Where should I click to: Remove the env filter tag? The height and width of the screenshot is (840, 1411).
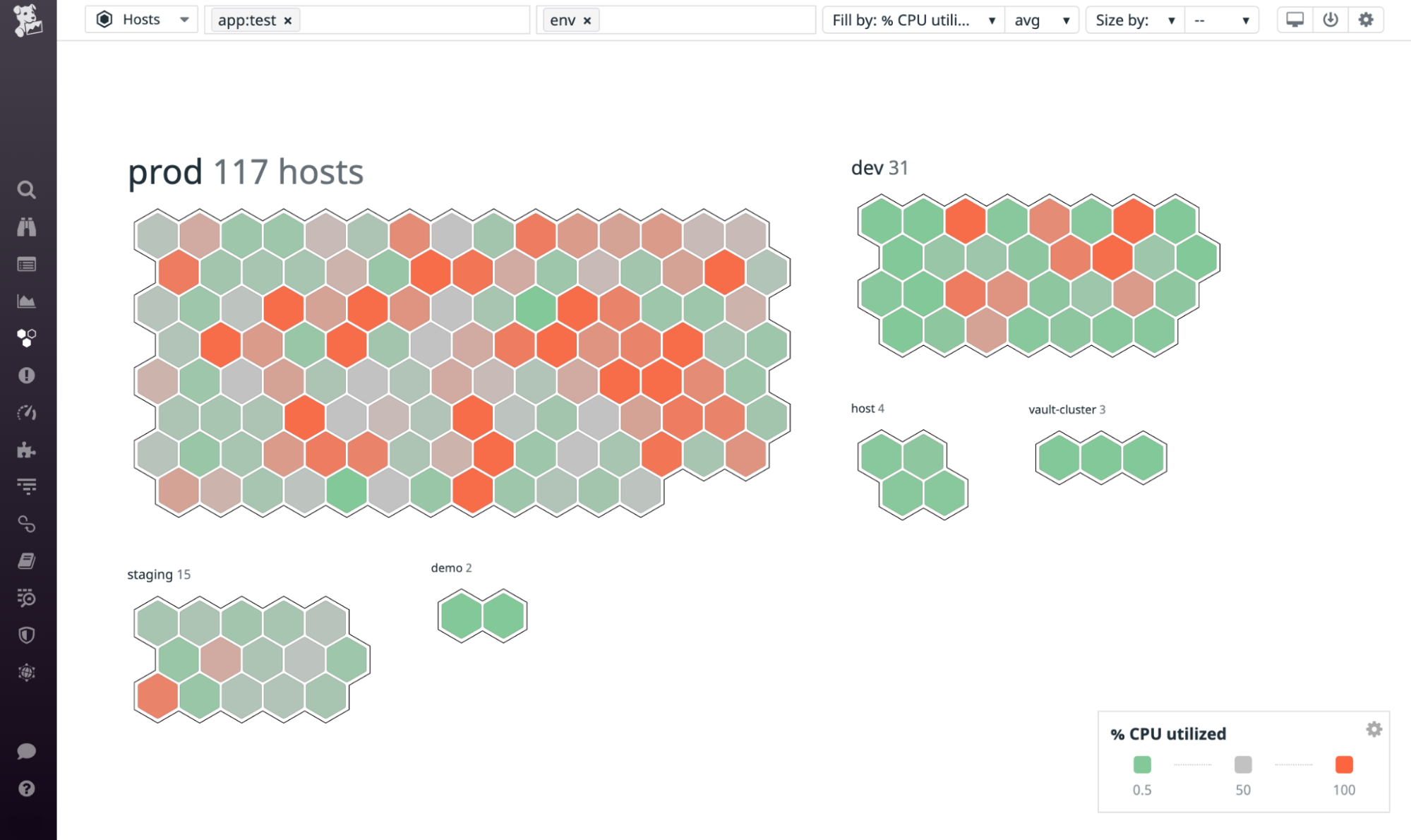[587, 20]
